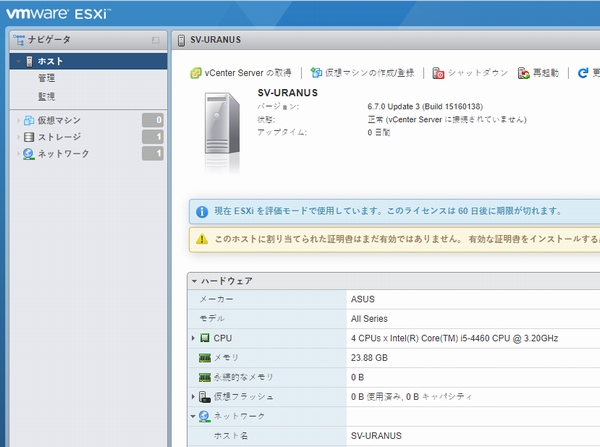600x447 pixels.
Task: Click the vCenter Server icon in toolbar
Action: pyautogui.click(x=196, y=73)
